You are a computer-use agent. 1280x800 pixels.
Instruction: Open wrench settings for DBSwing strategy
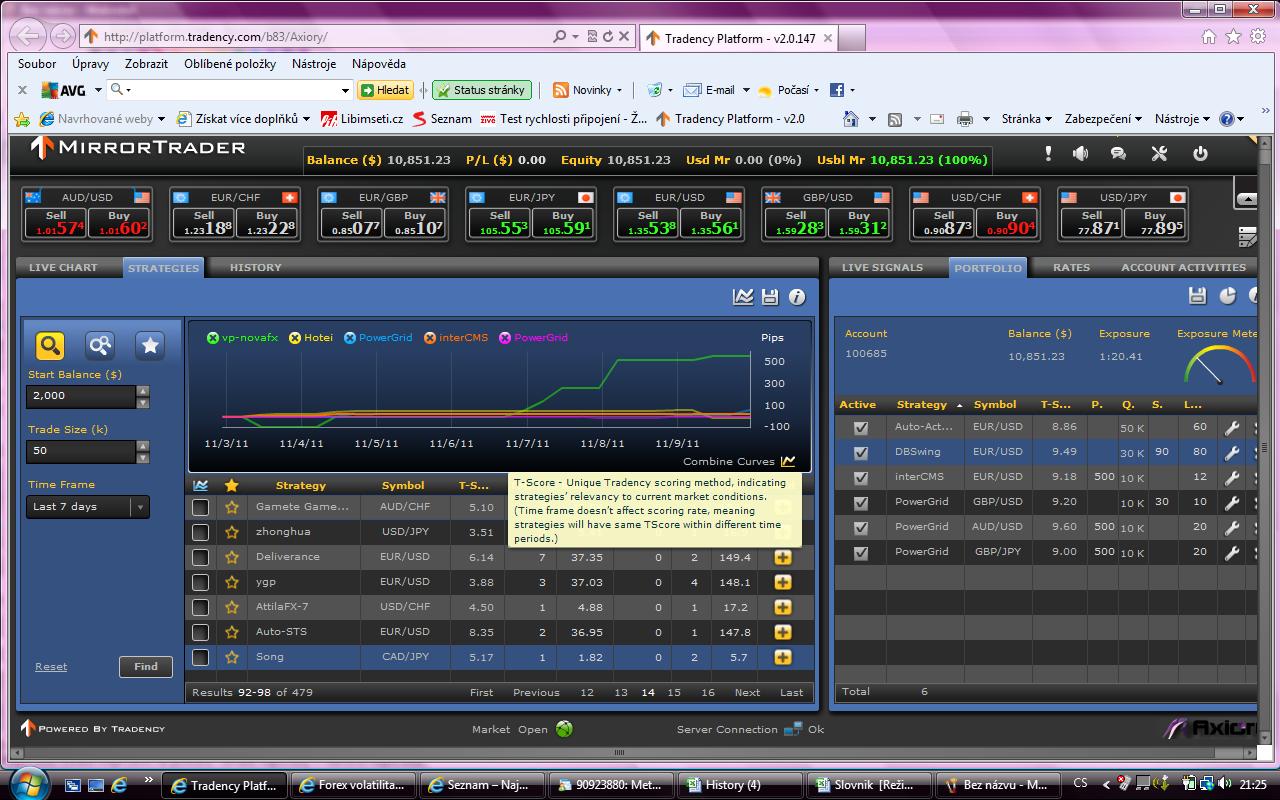[x=1232, y=452]
